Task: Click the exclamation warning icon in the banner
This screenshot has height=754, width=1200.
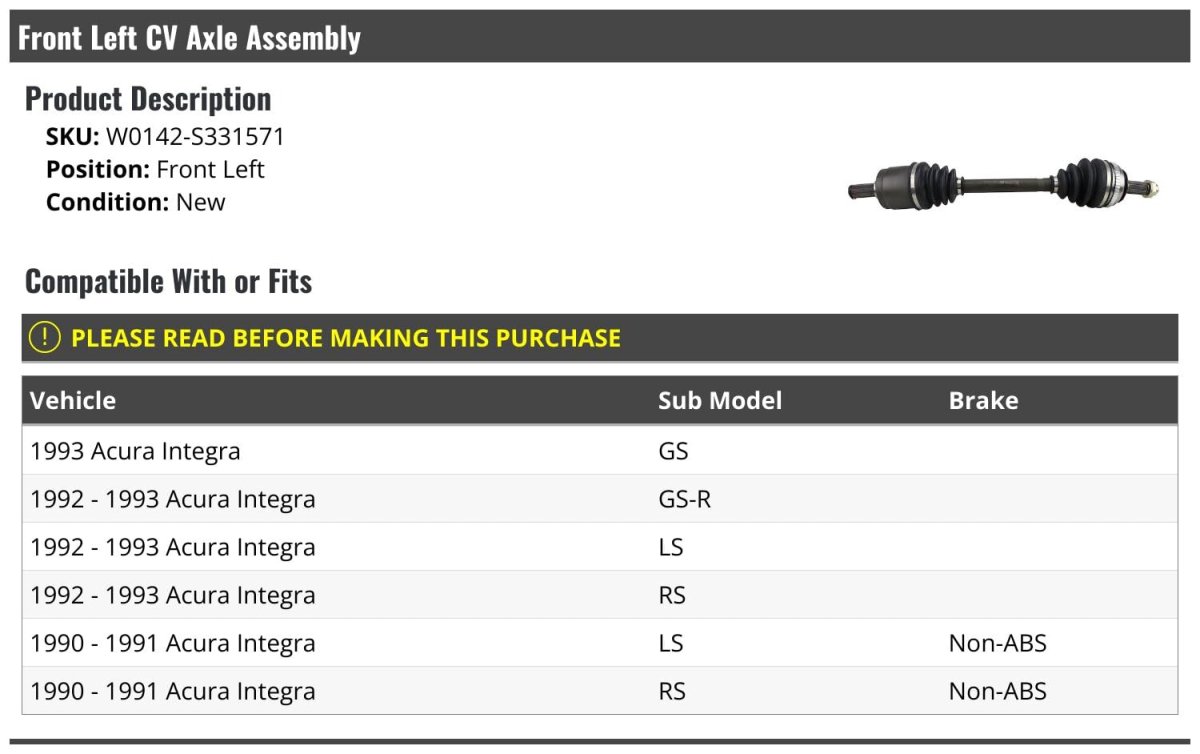Action: [x=45, y=337]
